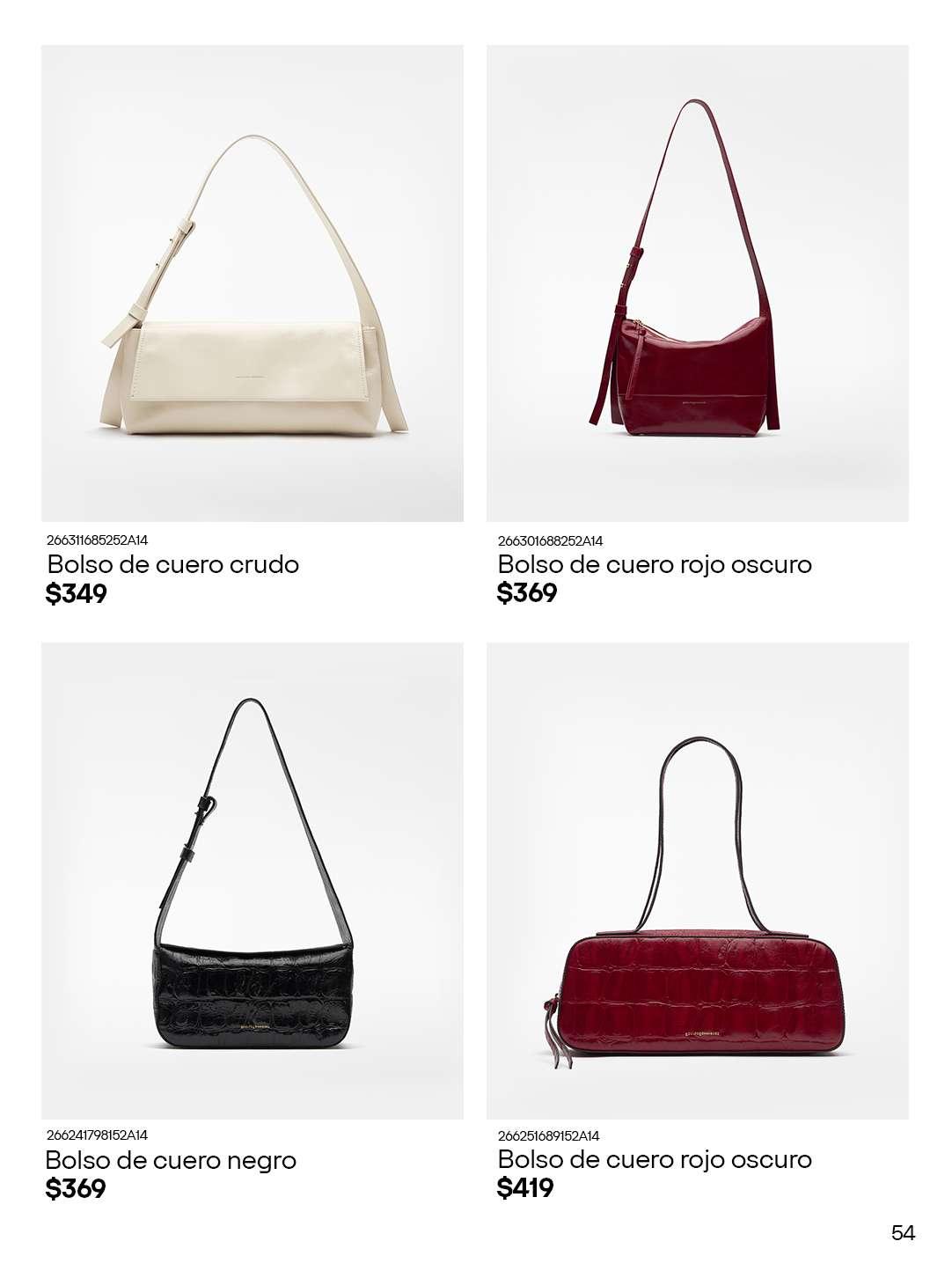Select product code 266301688252A14
The image size is (952, 1278).
tap(550, 540)
